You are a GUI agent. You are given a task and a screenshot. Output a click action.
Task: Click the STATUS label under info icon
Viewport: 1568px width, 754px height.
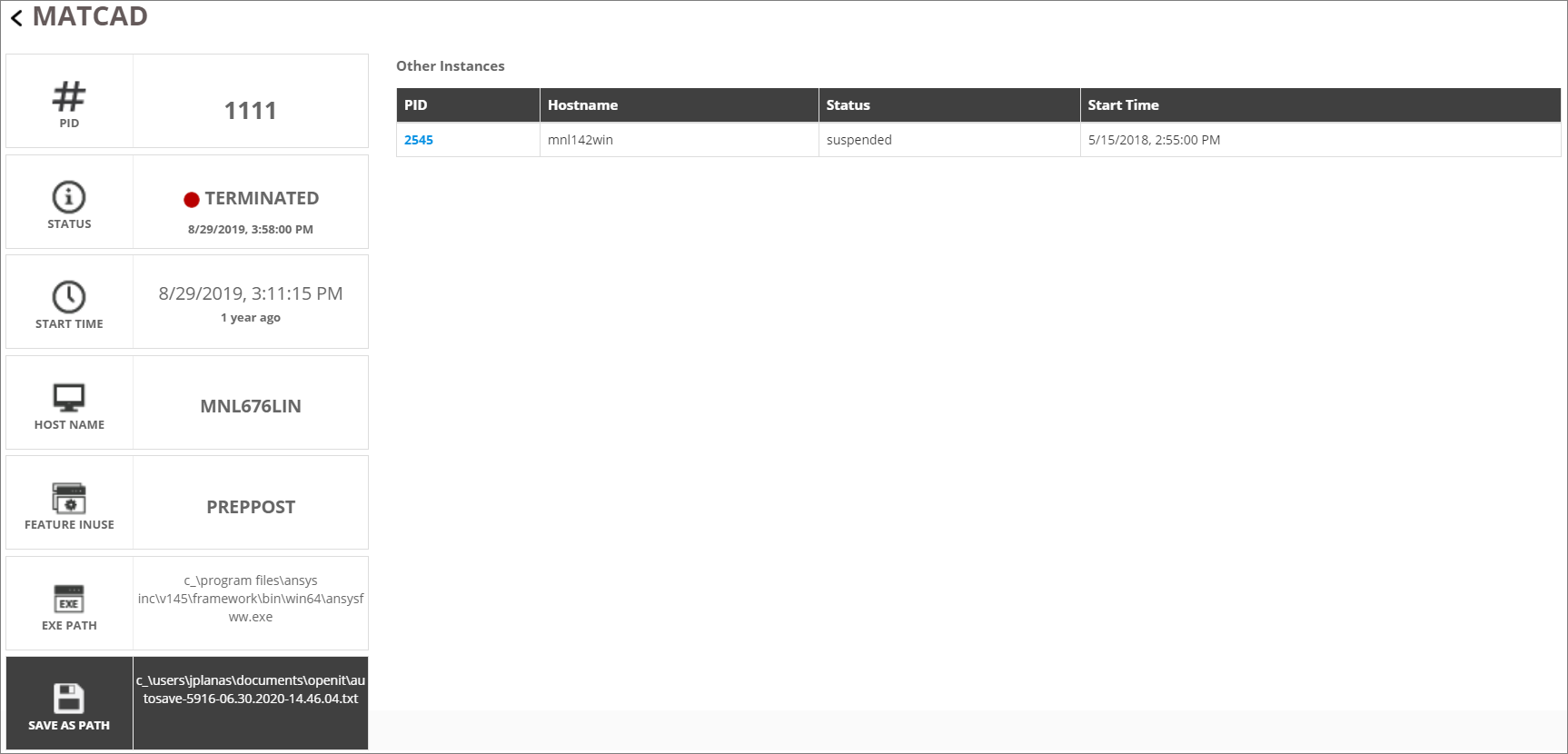coord(69,223)
